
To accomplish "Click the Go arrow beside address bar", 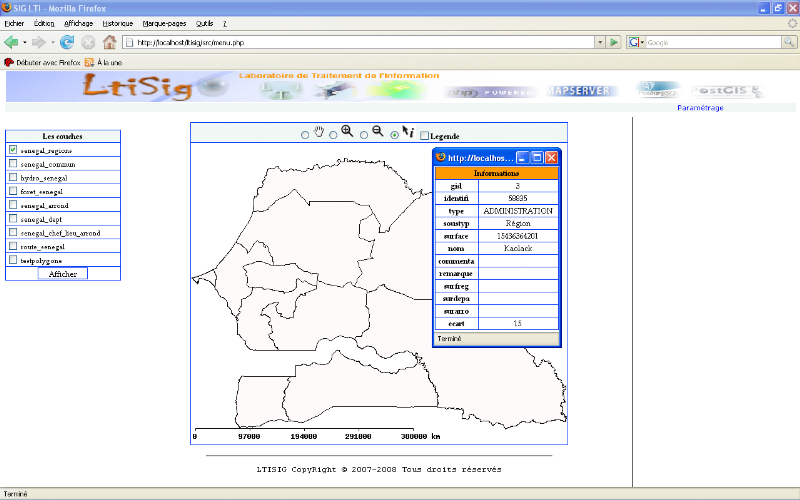I will pyautogui.click(x=614, y=42).
